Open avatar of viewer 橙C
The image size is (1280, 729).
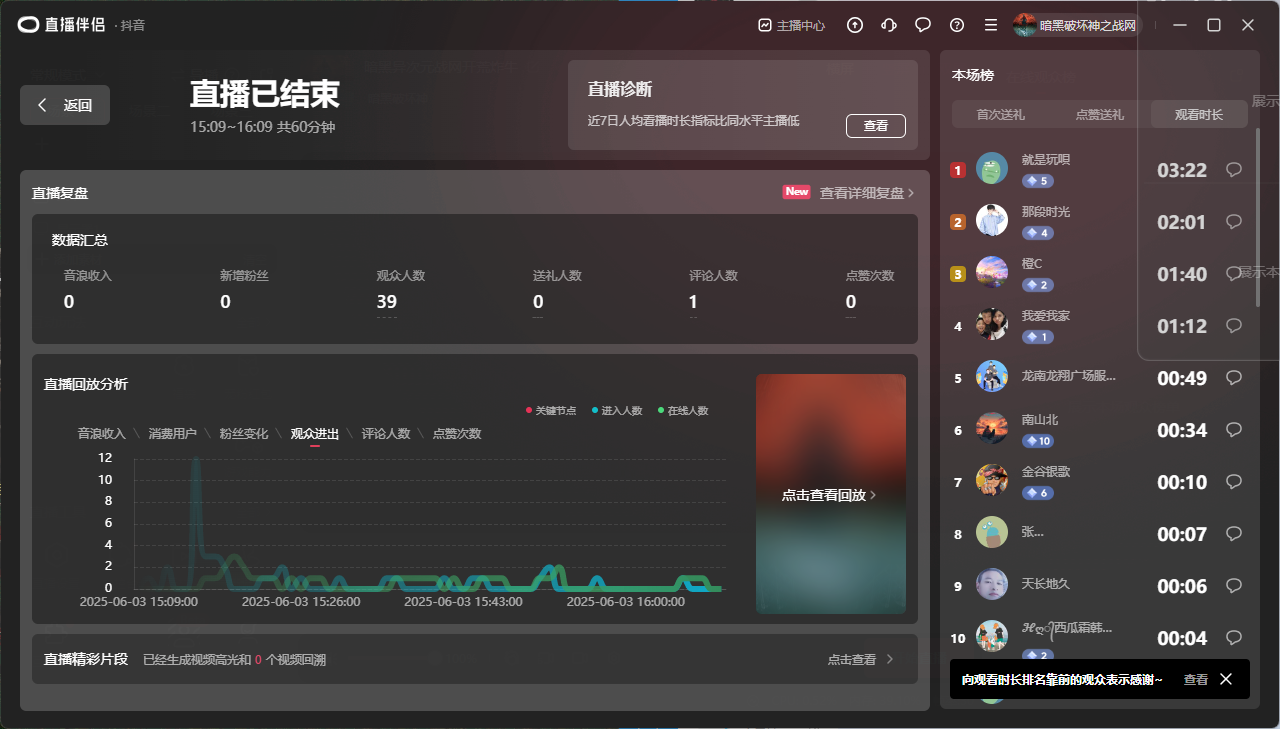coord(991,272)
